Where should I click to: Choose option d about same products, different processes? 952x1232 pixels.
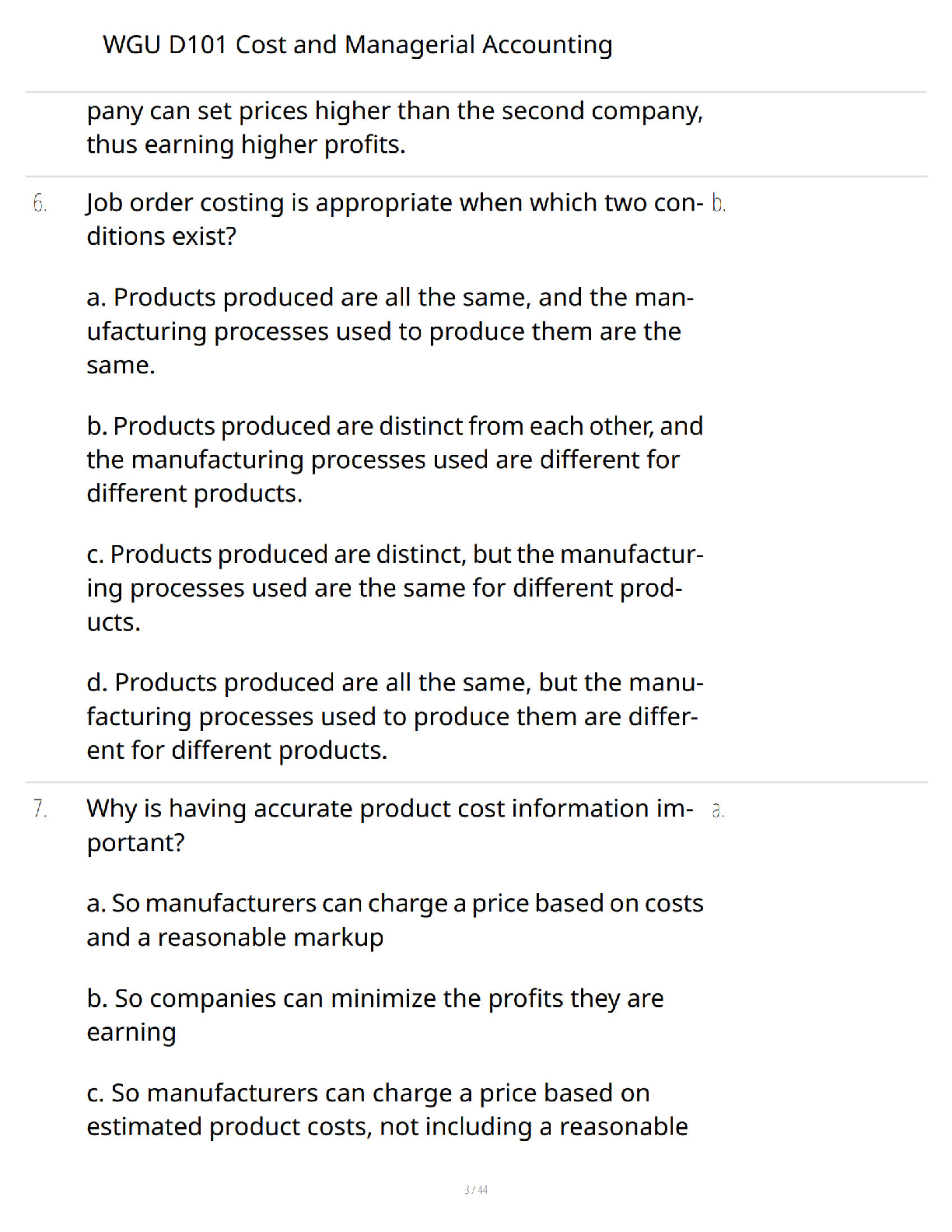click(x=395, y=716)
